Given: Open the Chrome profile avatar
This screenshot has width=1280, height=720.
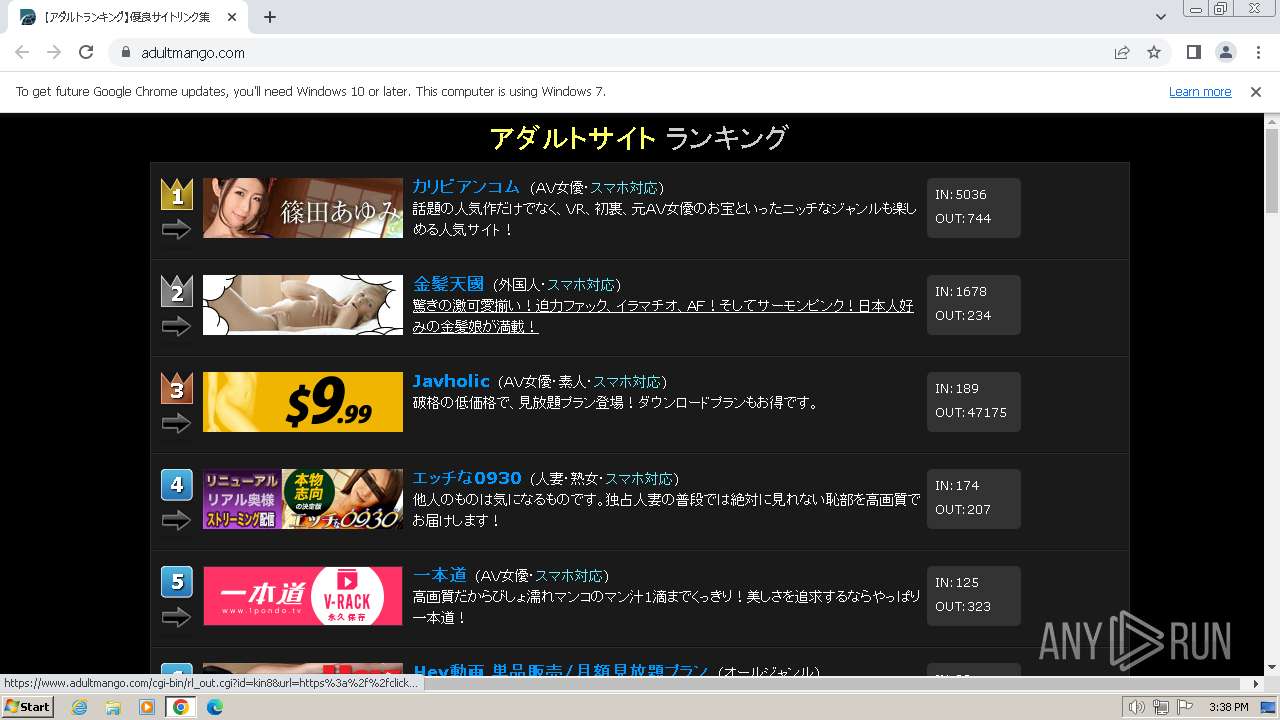Looking at the screenshot, I should click(x=1226, y=52).
